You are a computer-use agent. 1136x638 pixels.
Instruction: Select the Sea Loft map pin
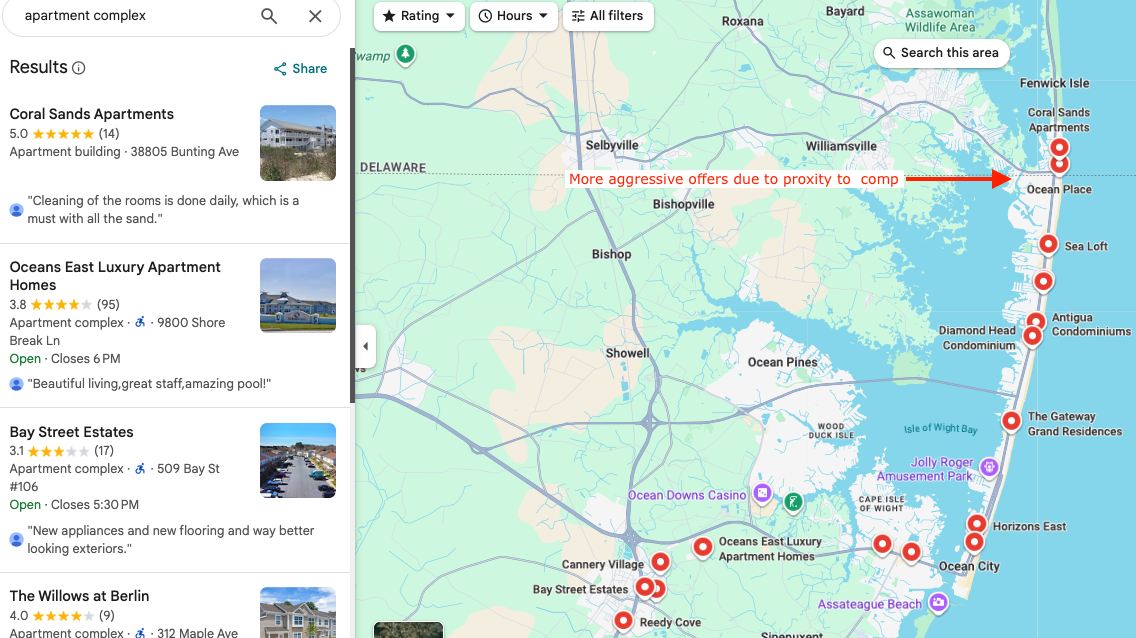pos(1048,244)
